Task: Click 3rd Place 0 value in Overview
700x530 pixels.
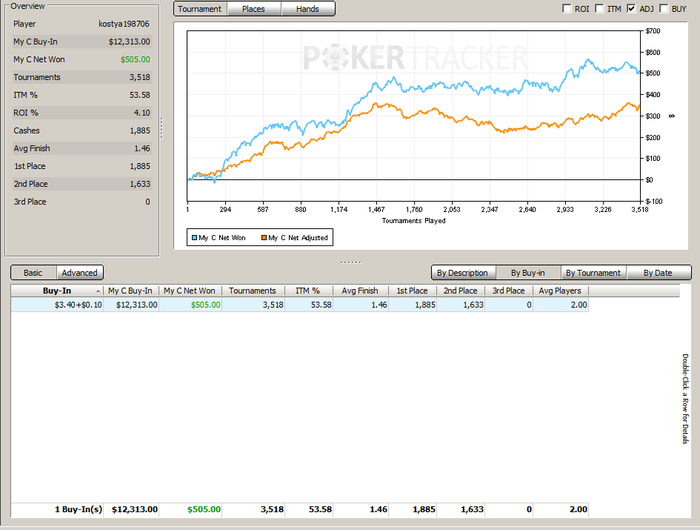Action: [x=148, y=202]
